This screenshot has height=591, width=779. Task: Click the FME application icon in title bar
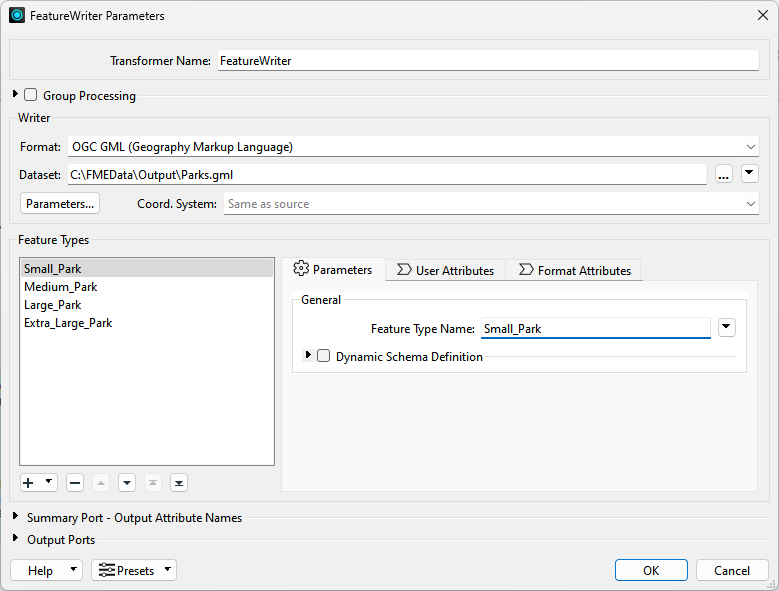point(17,15)
